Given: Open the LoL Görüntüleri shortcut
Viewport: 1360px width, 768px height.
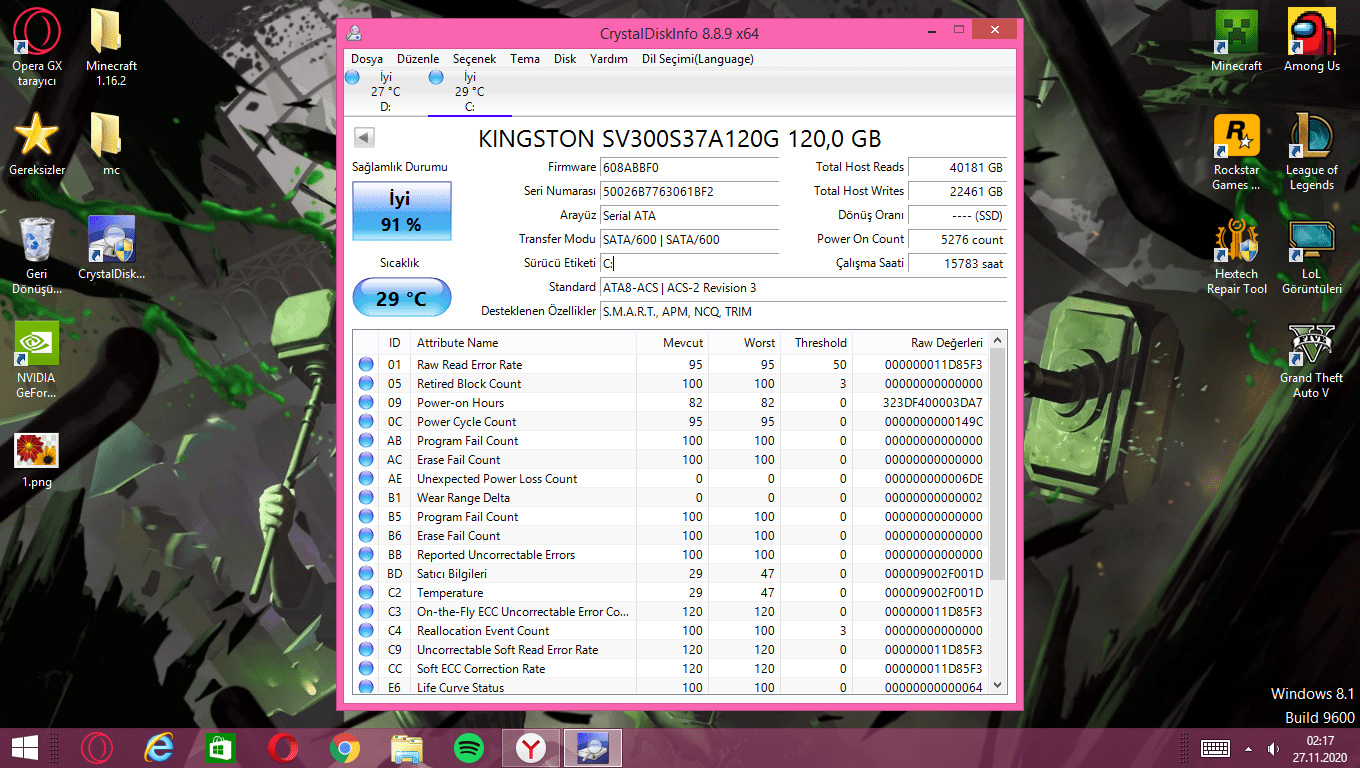Looking at the screenshot, I should point(1312,255).
